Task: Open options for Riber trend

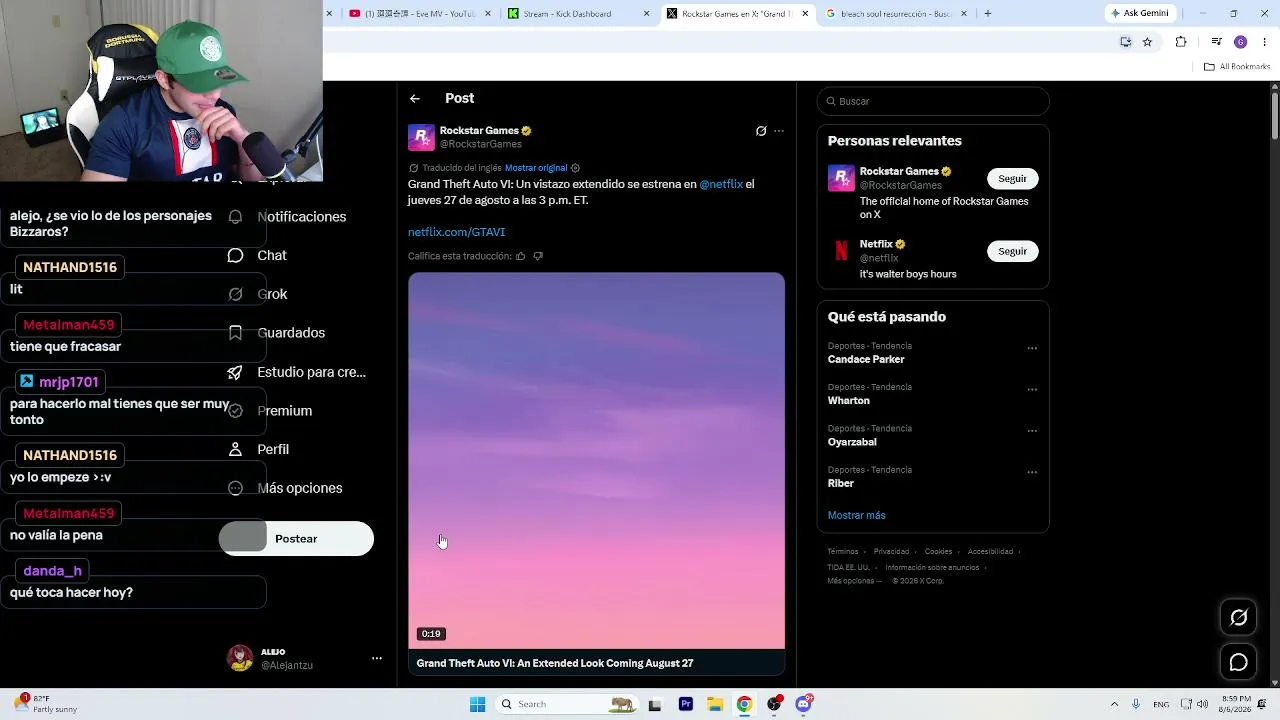Action: point(1032,472)
